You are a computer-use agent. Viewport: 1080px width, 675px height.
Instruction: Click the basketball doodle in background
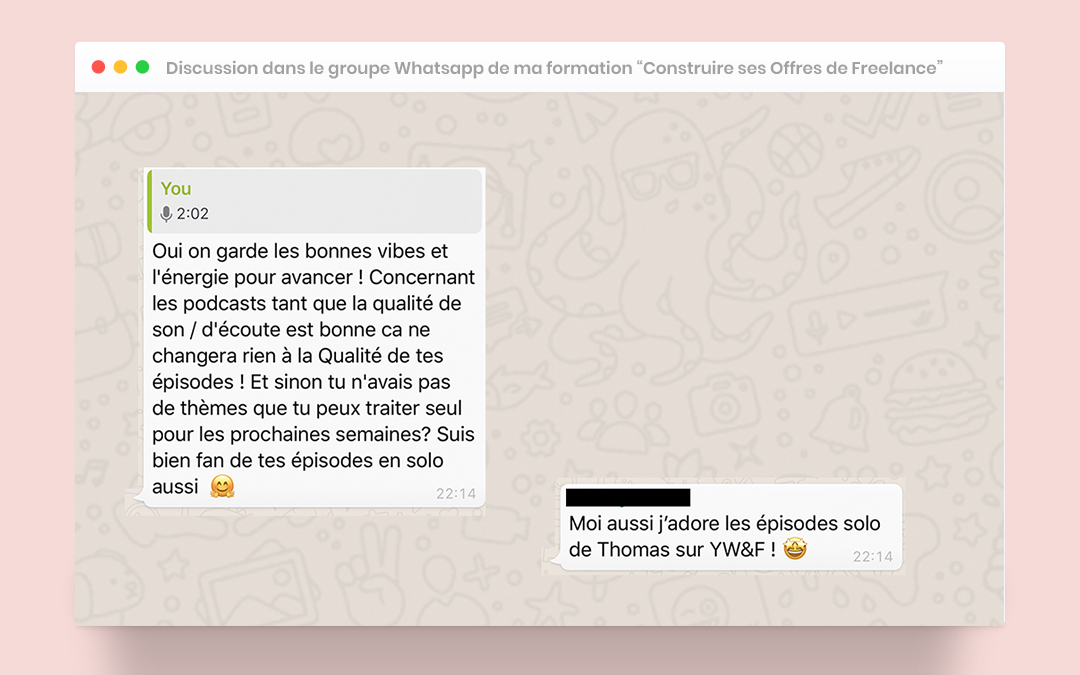[795, 152]
